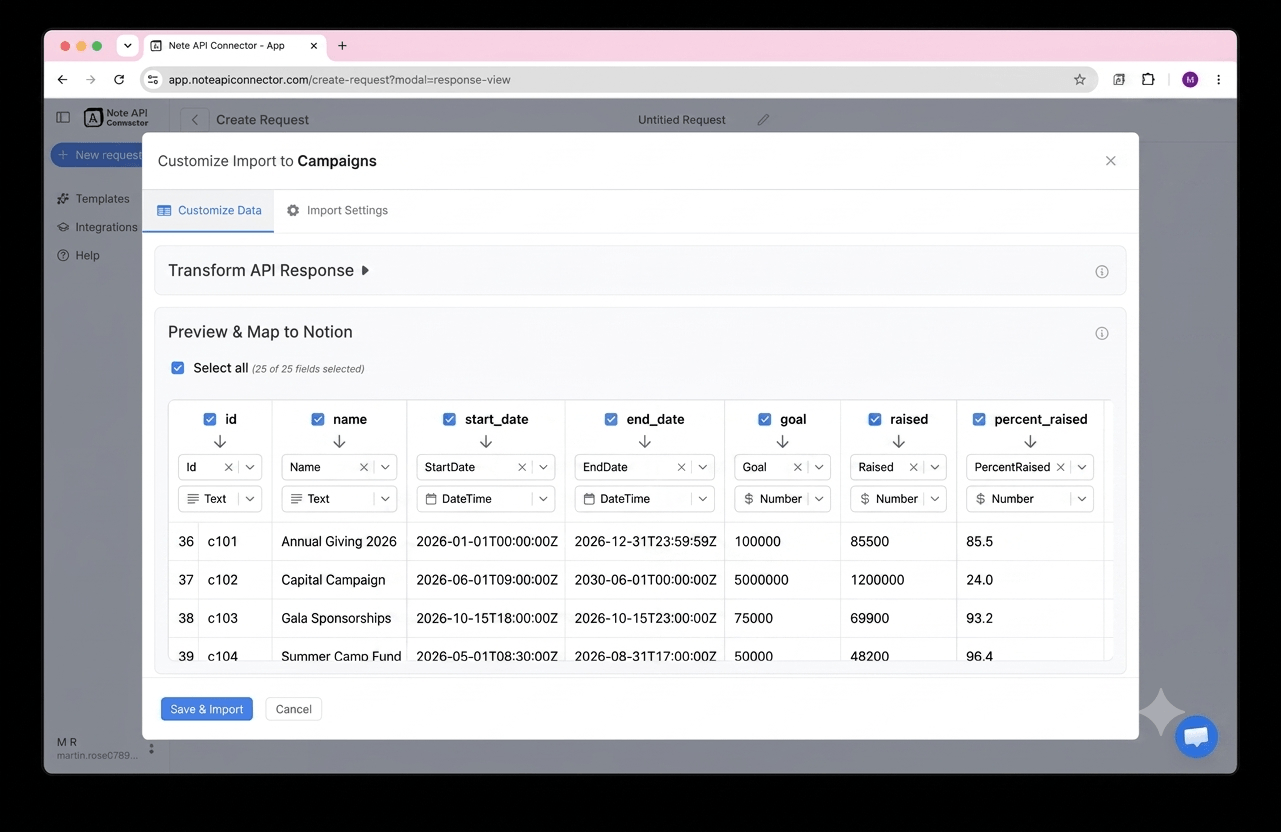The height and width of the screenshot is (832, 1281).
Task: Switch to the Import Settings tab
Action: [x=337, y=211]
